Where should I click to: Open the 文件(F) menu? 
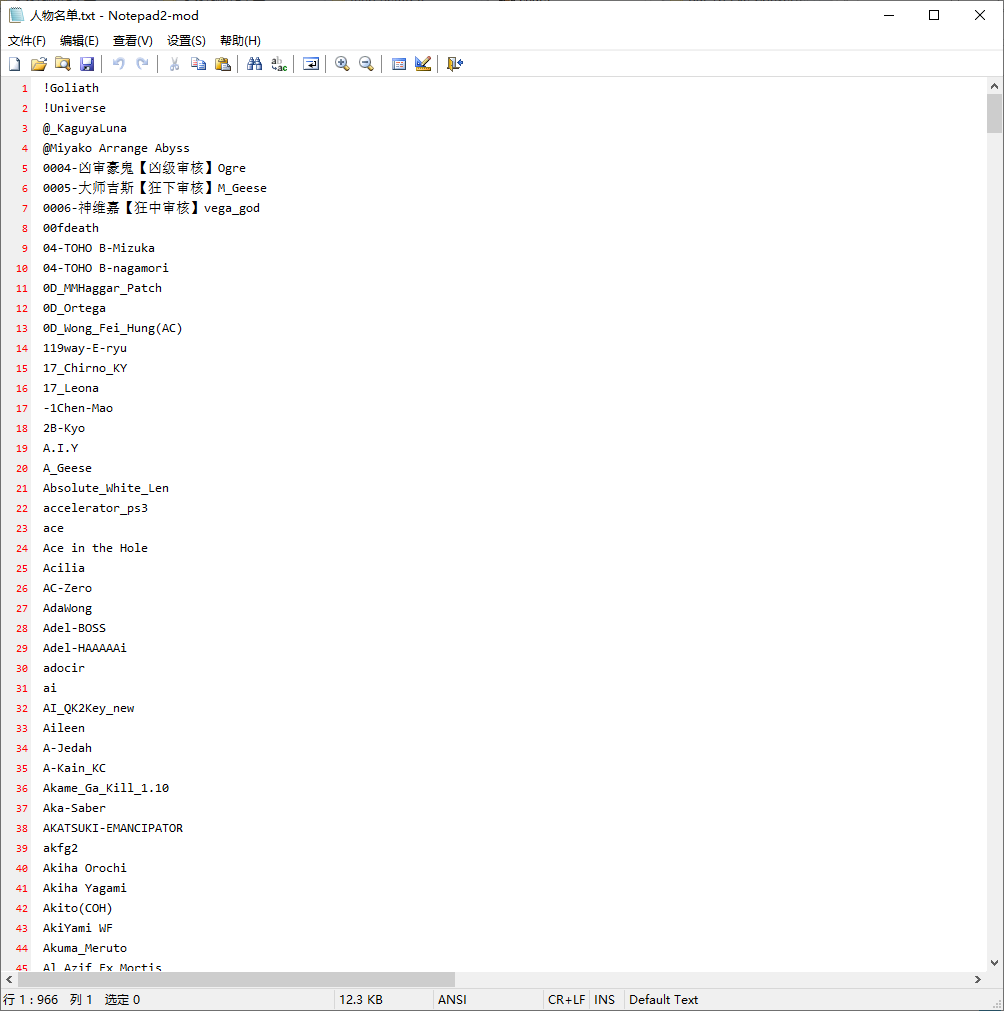(27, 41)
